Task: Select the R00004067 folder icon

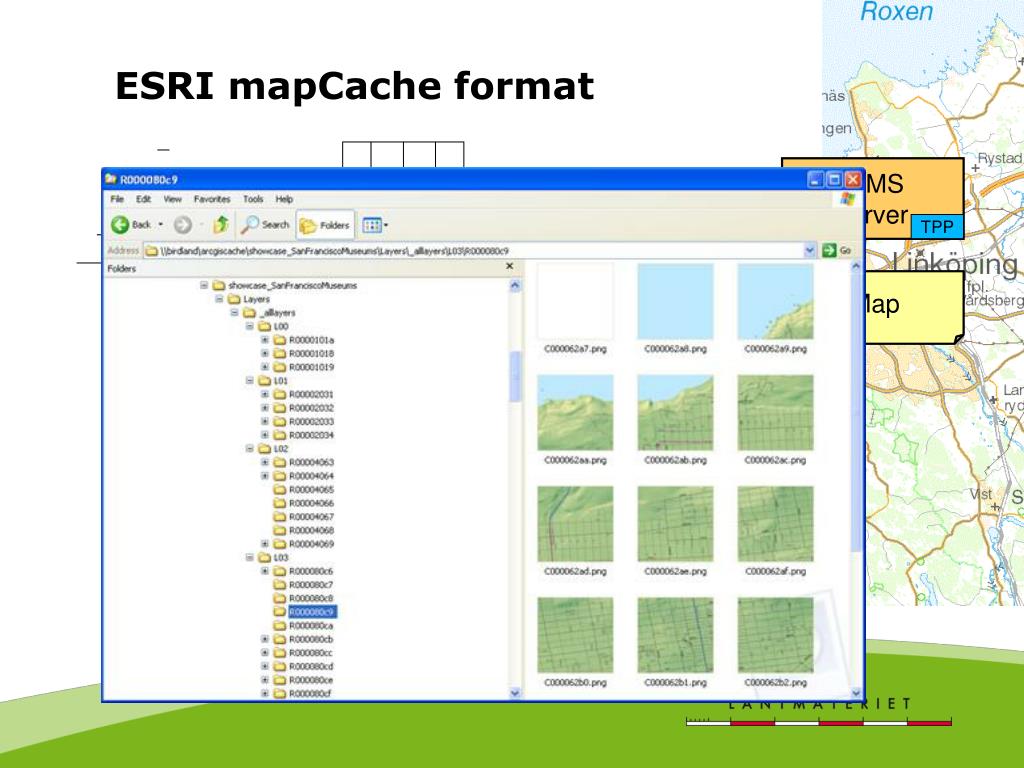Action: click(x=280, y=517)
